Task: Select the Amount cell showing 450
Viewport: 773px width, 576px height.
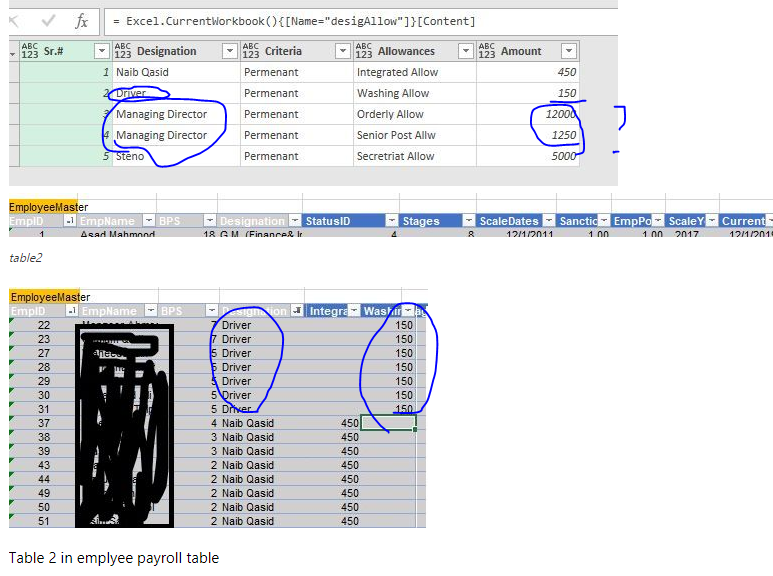Action: 528,72
